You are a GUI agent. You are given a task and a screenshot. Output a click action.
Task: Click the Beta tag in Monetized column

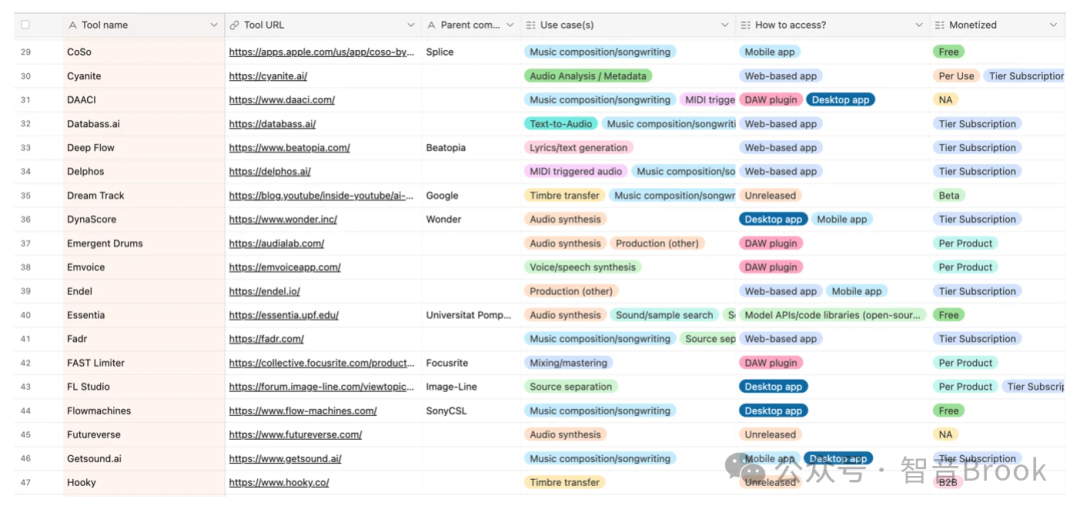click(948, 196)
